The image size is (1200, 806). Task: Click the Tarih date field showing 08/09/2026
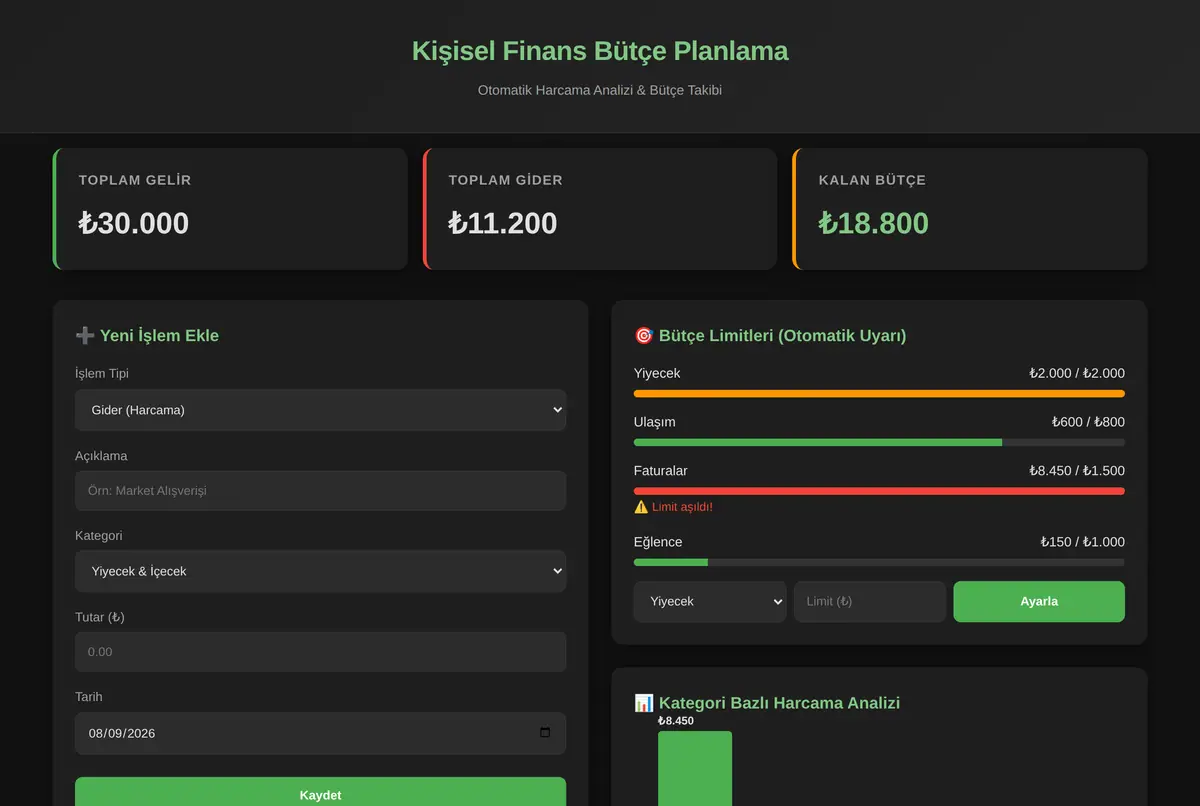320,733
